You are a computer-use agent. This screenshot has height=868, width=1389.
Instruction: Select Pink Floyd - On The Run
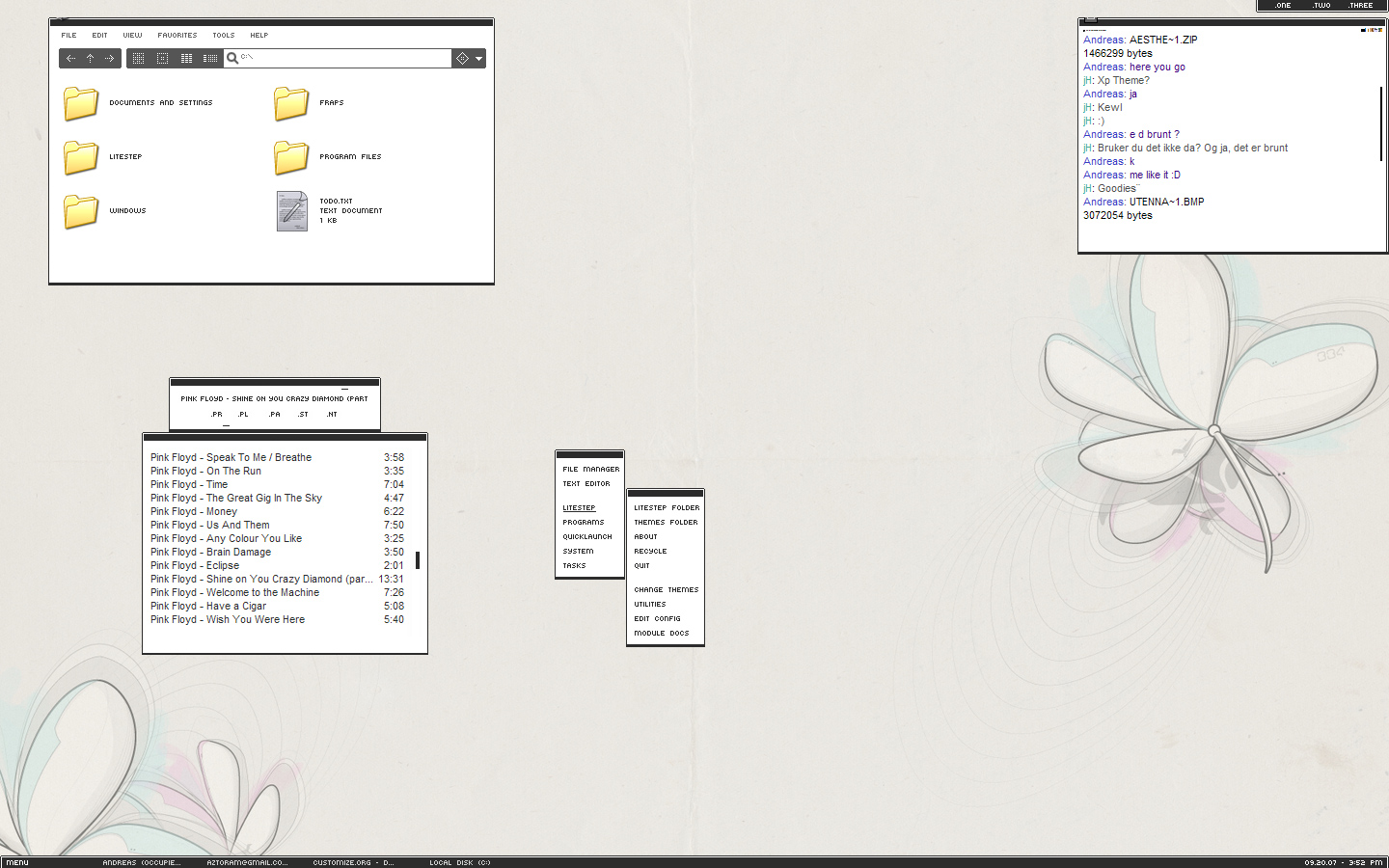point(277,471)
